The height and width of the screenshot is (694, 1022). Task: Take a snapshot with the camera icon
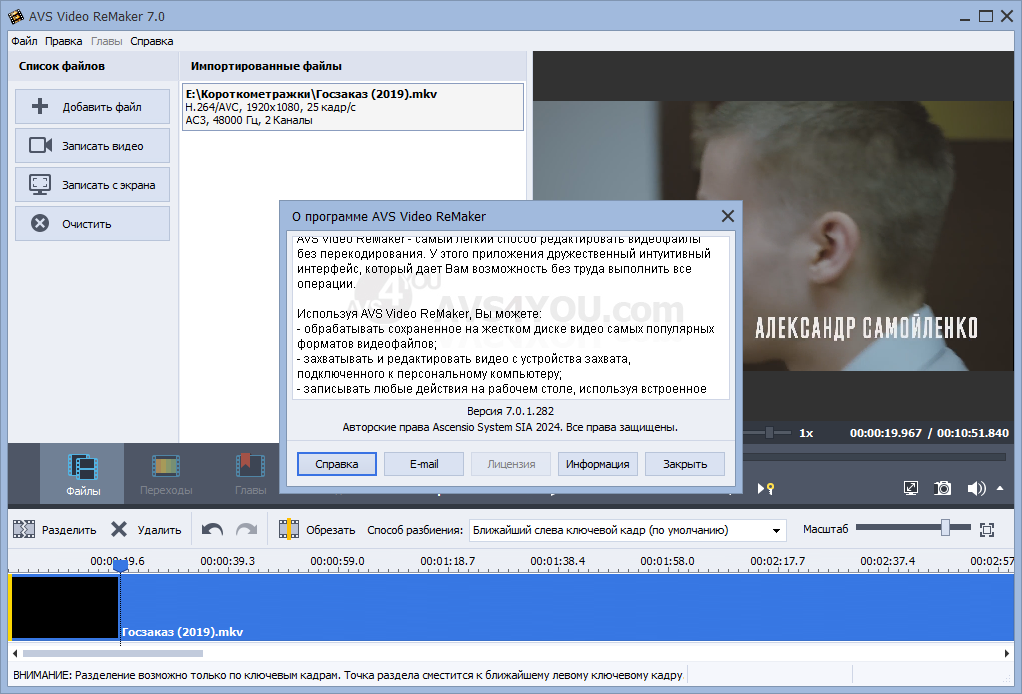942,488
